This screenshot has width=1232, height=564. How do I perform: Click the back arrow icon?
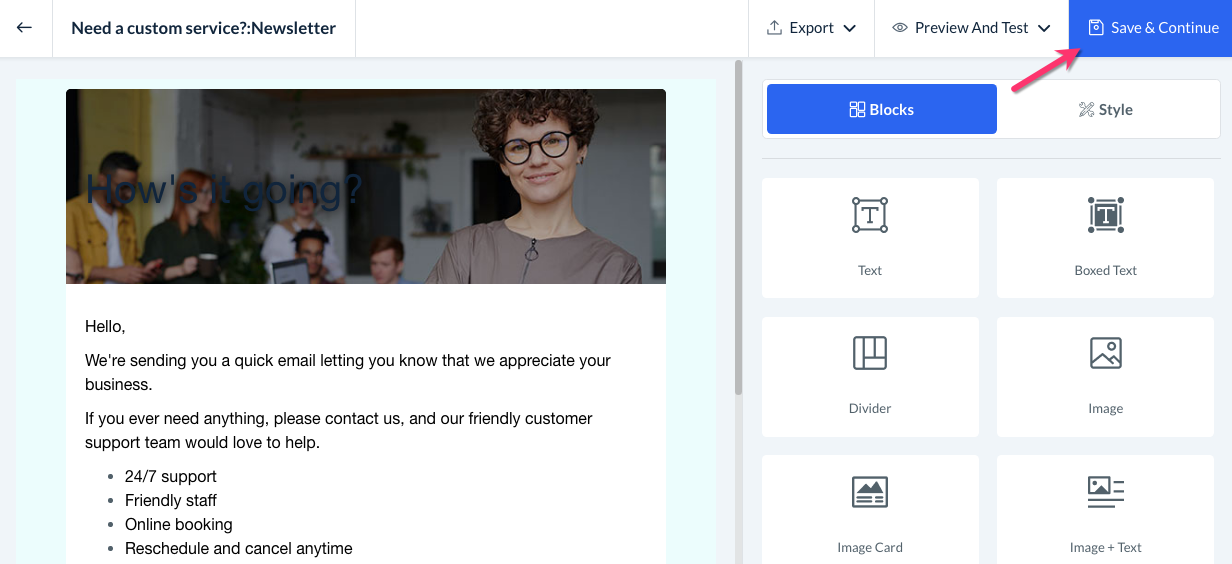click(x=25, y=28)
